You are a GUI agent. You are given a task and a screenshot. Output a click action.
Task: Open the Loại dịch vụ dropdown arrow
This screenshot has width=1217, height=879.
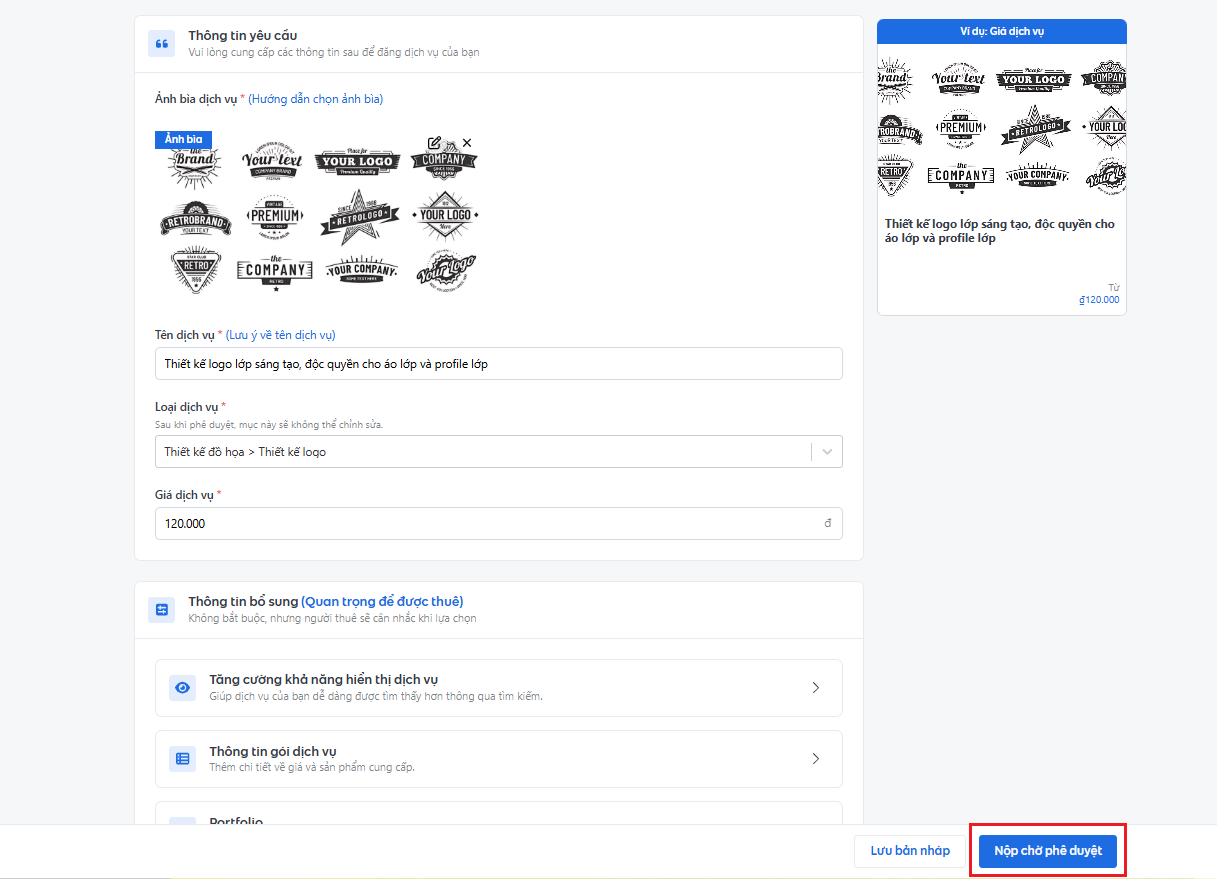point(827,452)
